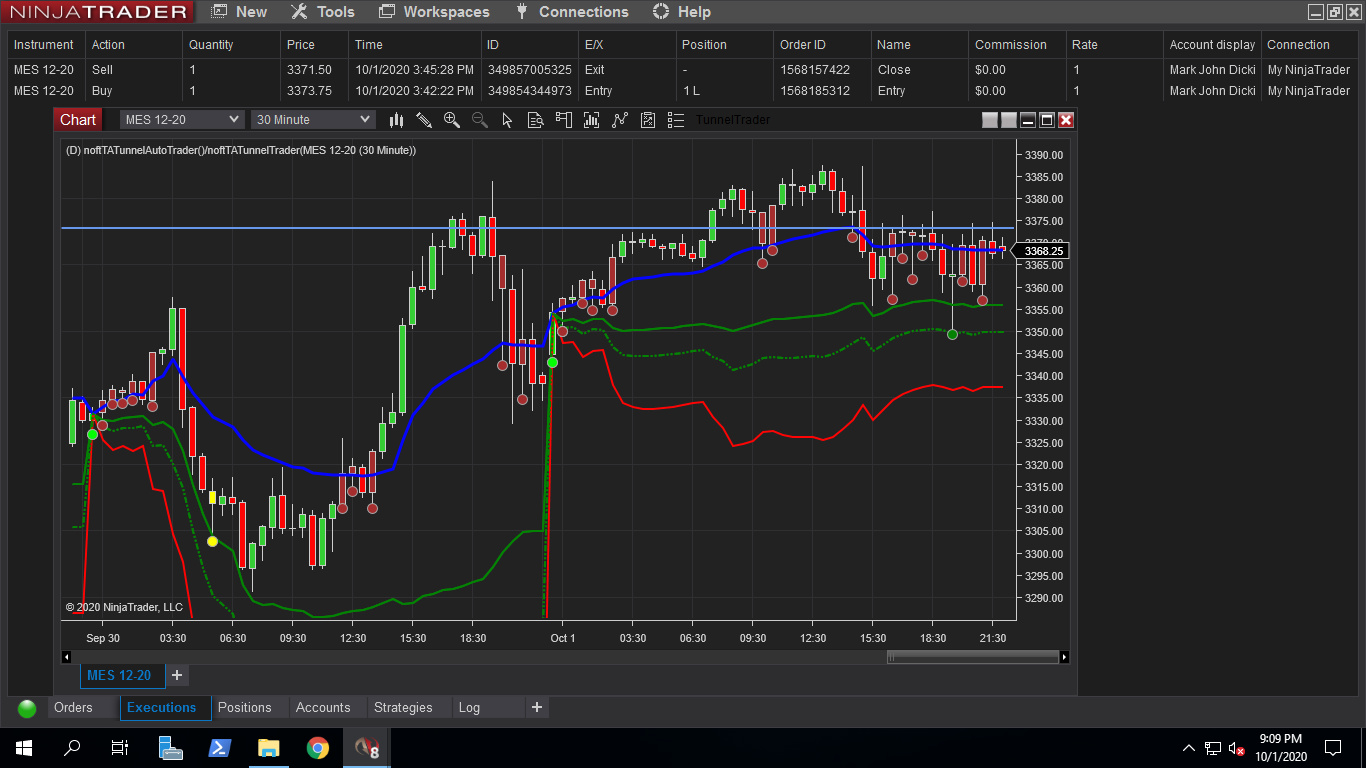Open Google Chrome from the taskbar
This screenshot has width=1366, height=768.
point(318,747)
